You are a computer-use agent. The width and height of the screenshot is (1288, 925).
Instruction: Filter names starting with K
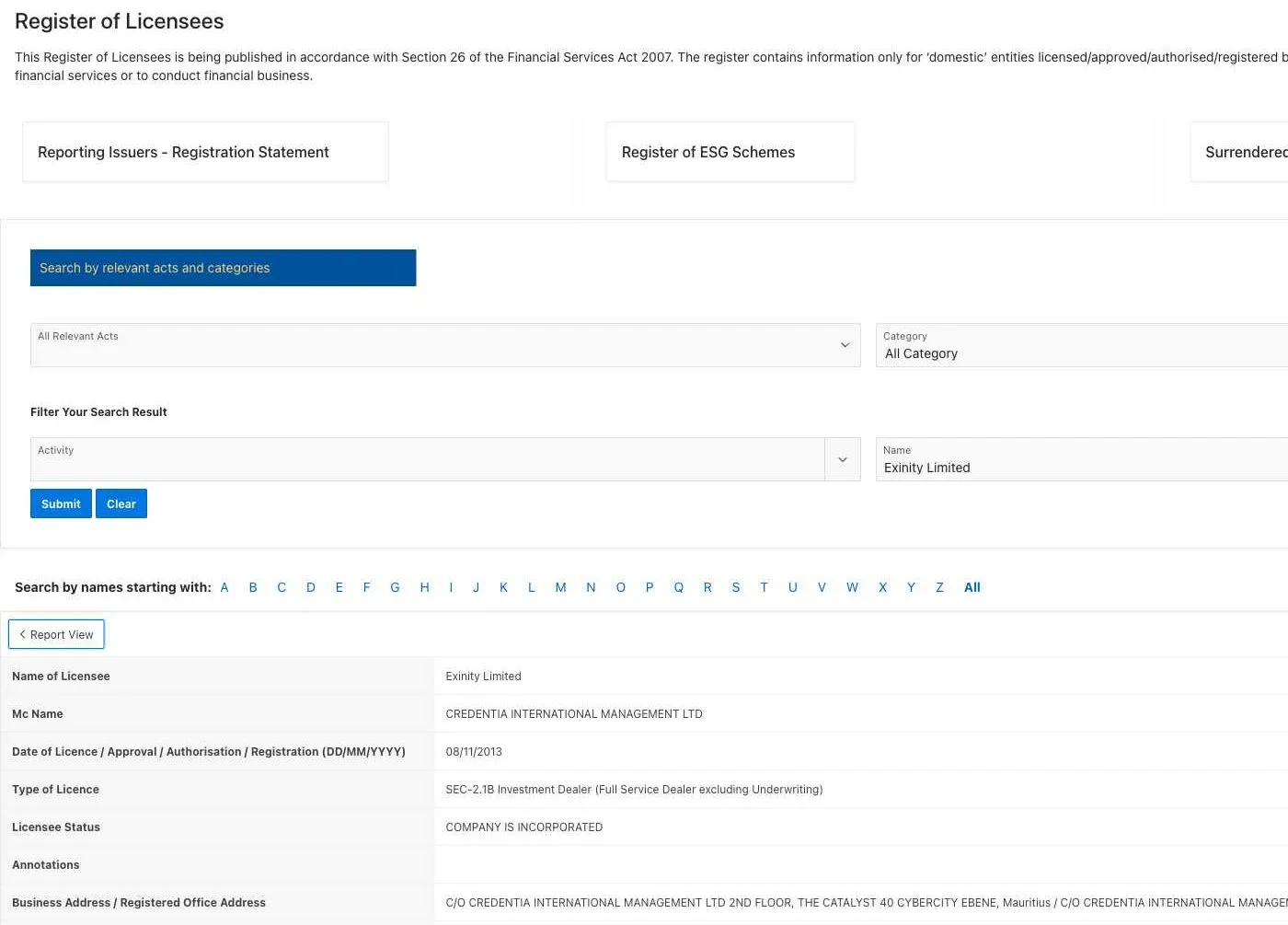pos(503,587)
